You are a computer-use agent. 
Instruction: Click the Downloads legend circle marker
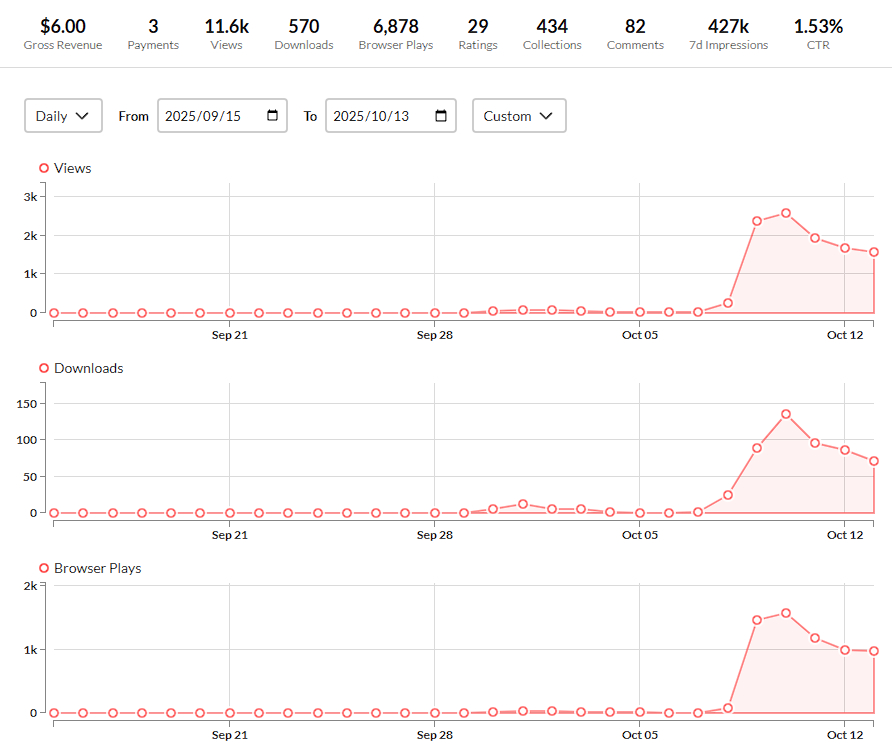(x=44, y=368)
